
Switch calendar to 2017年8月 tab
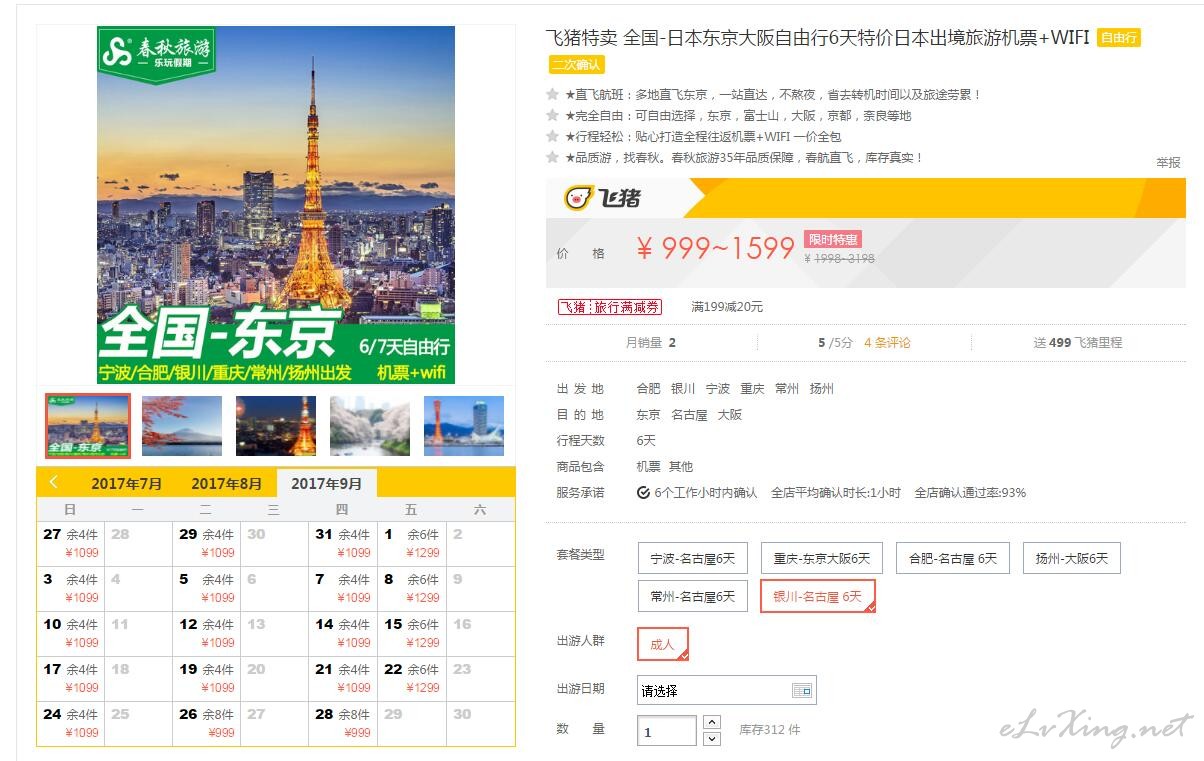point(227,484)
